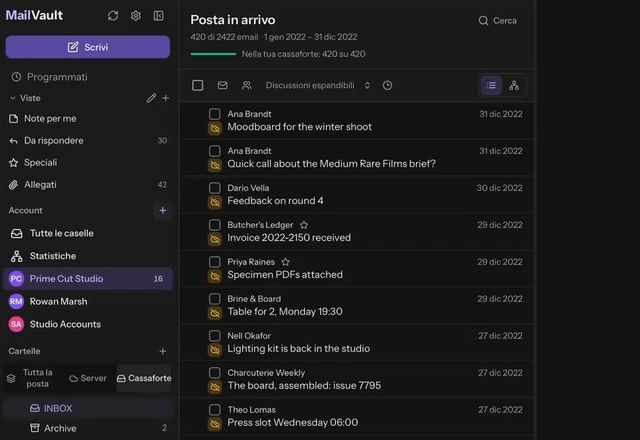The height and width of the screenshot is (440, 640).
Task: Click vault badge on Table for 2 email
Action: [215, 313]
